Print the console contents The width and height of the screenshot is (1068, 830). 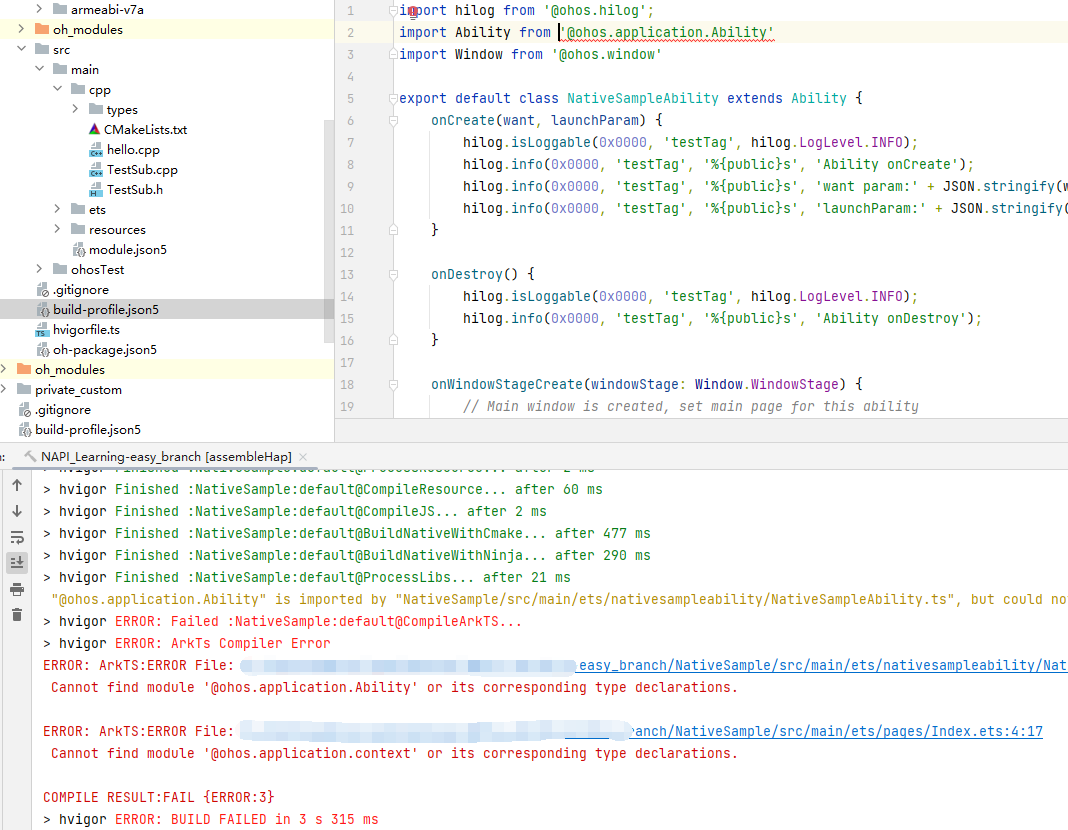click(x=17, y=588)
